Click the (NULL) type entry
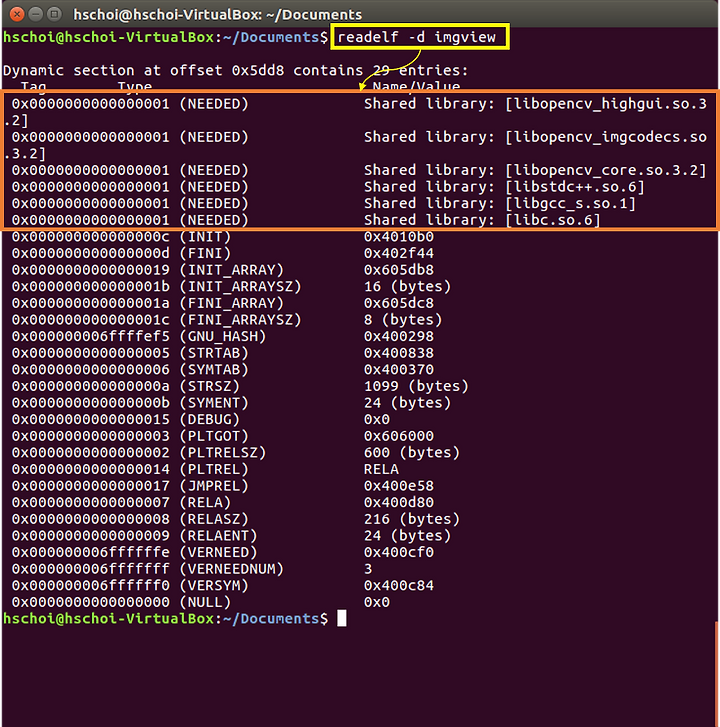The width and height of the screenshot is (720, 727). coord(205,602)
